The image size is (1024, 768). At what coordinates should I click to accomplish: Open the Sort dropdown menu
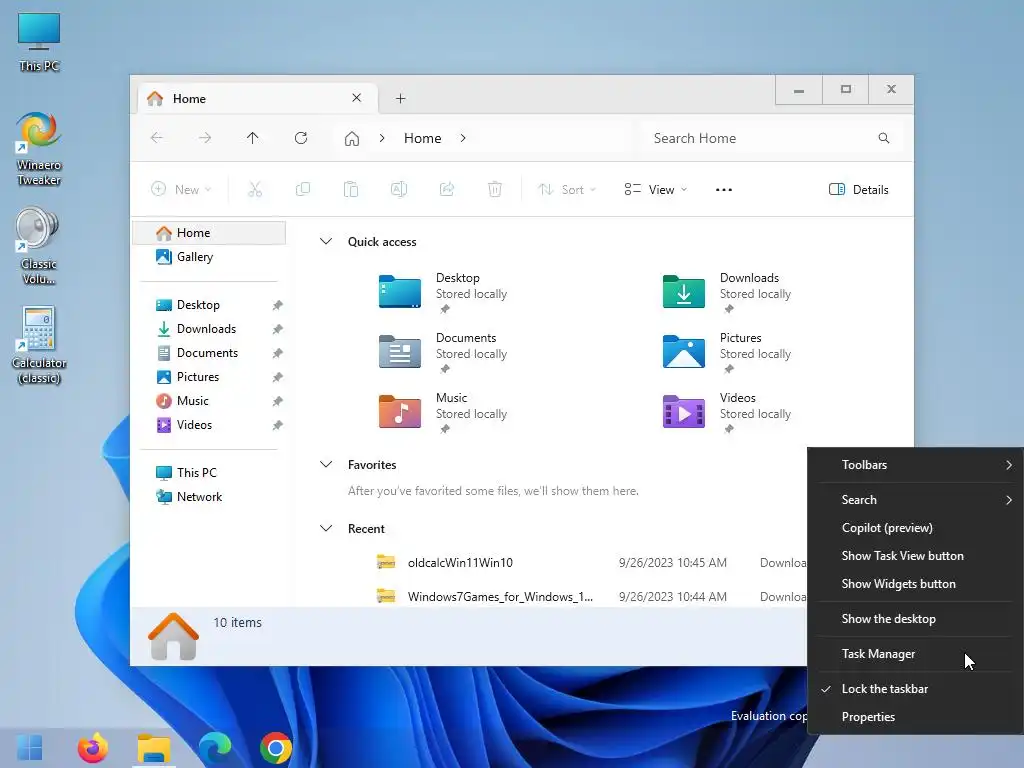click(x=566, y=189)
